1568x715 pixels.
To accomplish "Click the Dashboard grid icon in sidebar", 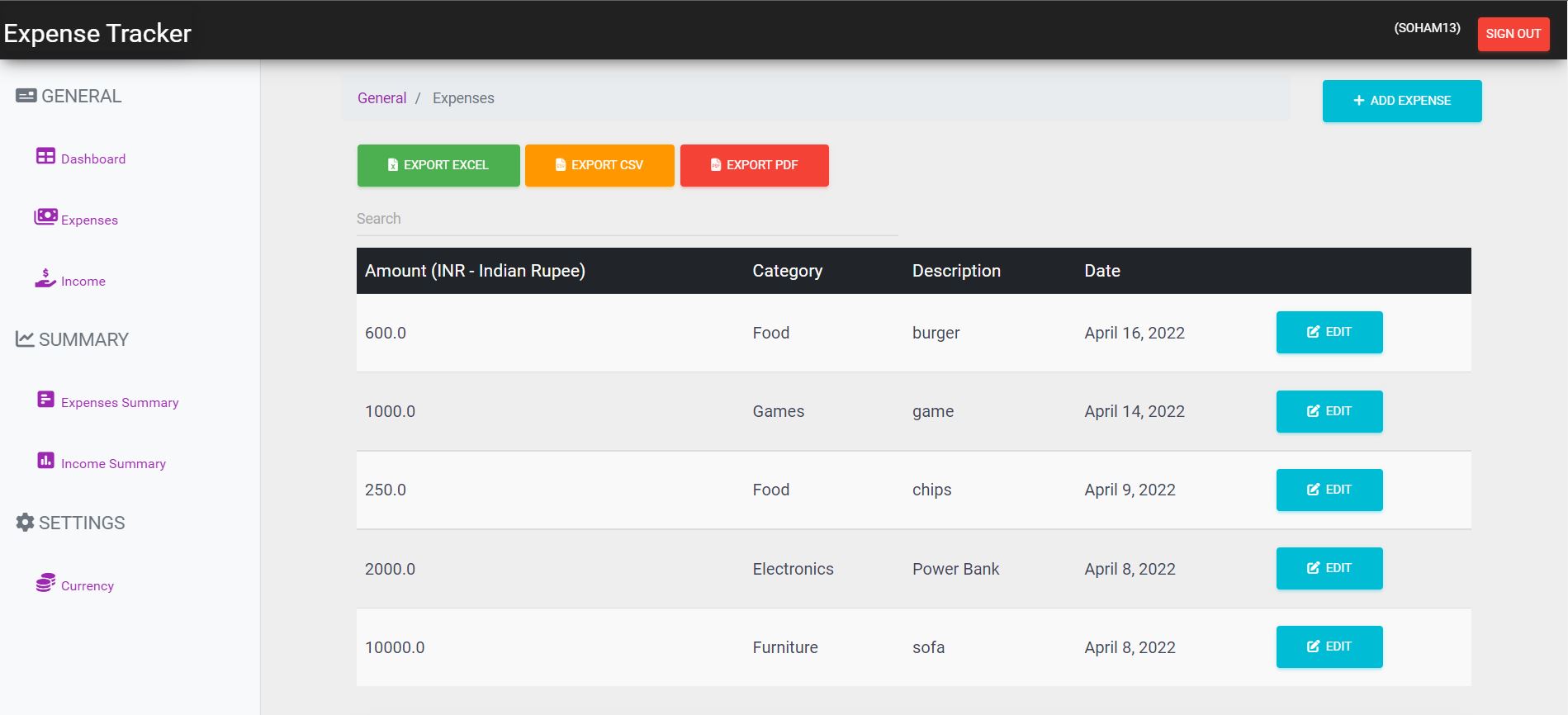I will pyautogui.click(x=45, y=156).
